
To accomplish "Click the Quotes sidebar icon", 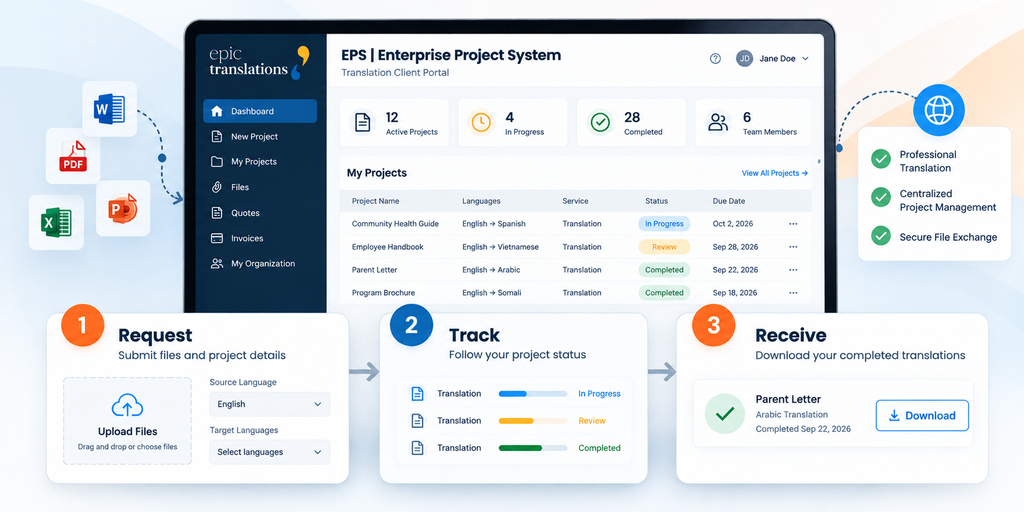I will [x=217, y=213].
